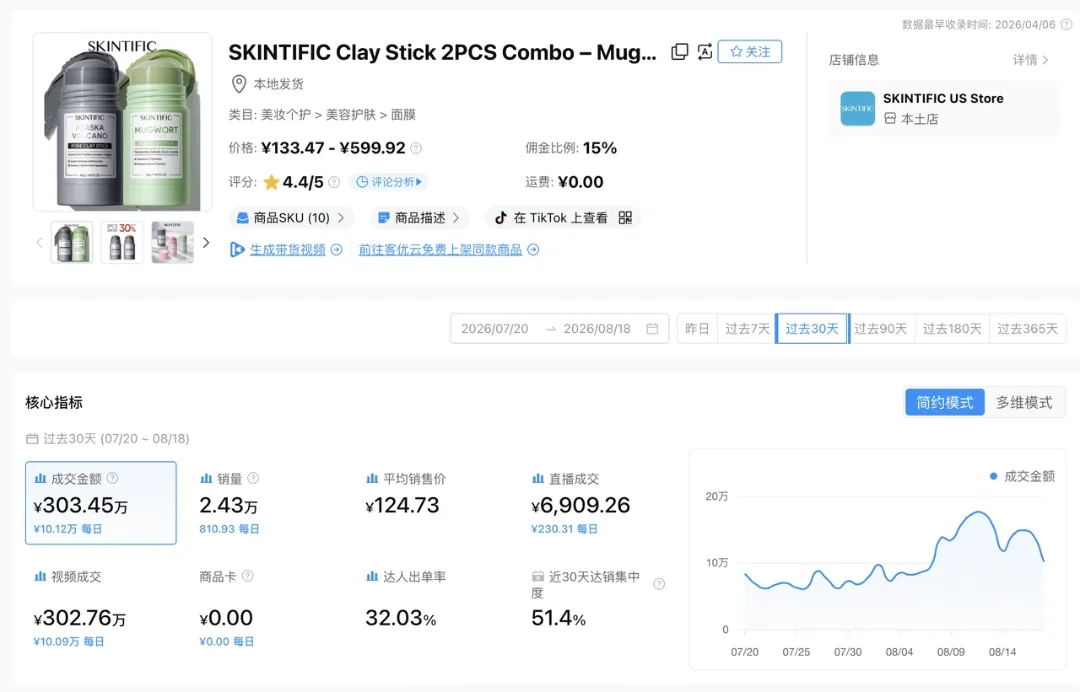Open the SKINTIFIC US Store card
This screenshot has width=1080, height=692.
(x=944, y=109)
